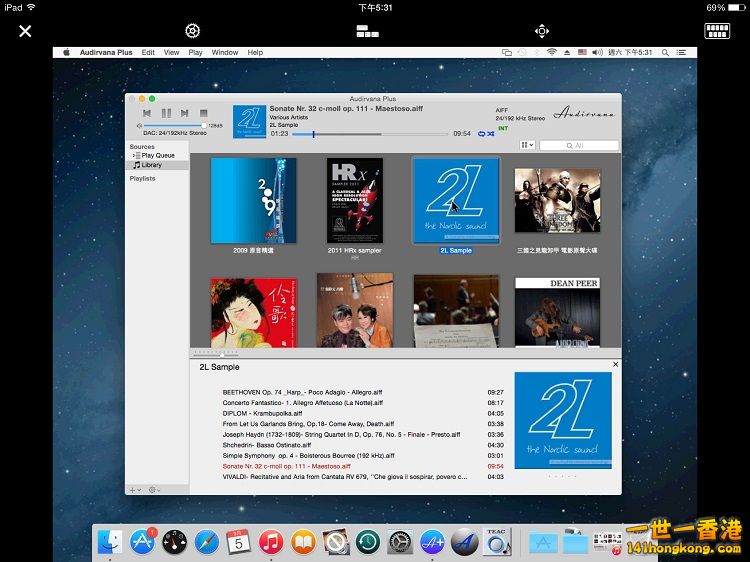This screenshot has width=750, height=562.
Task: Click the library search field
Action: coord(578,145)
